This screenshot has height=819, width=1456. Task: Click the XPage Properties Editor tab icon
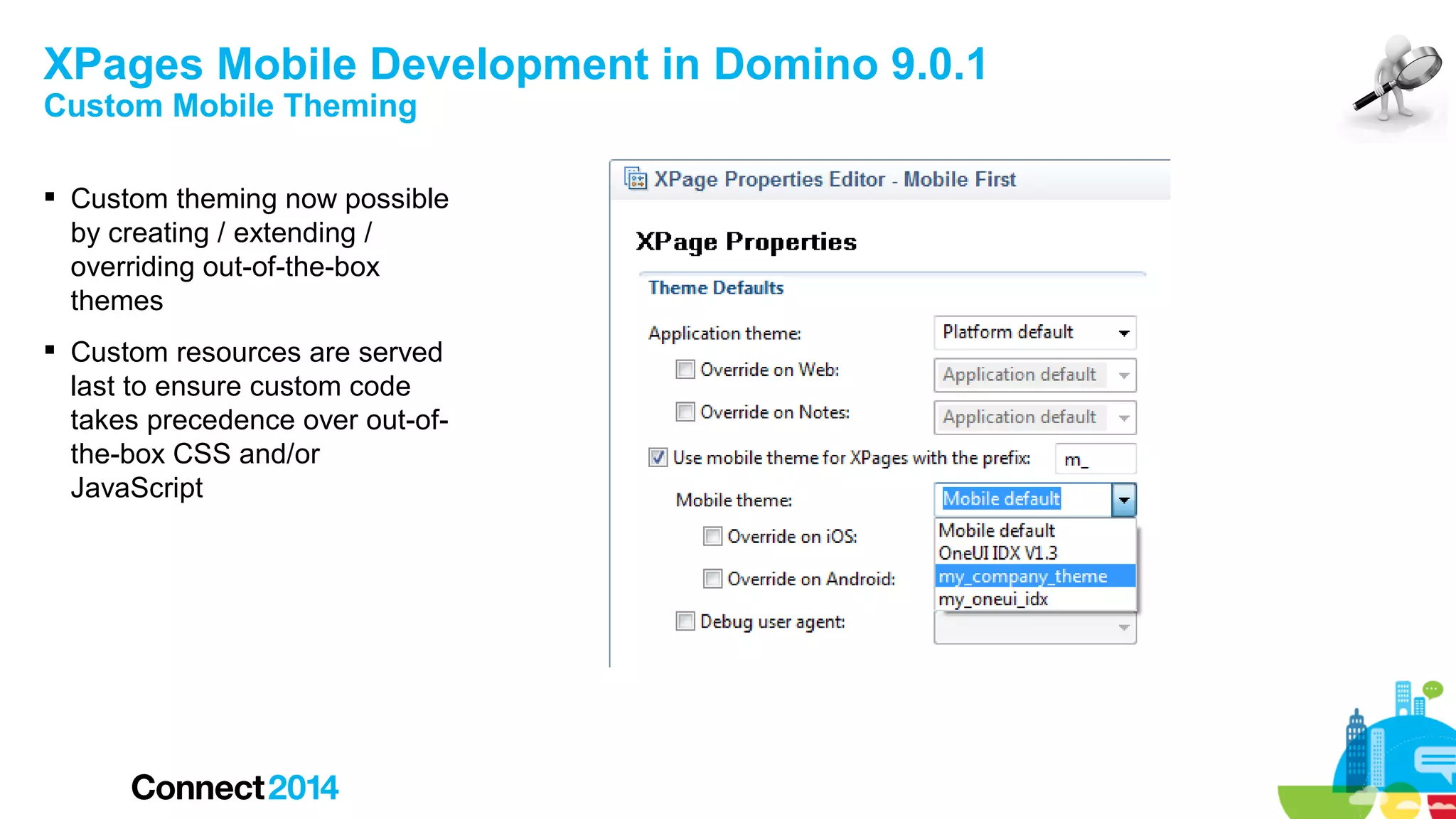pyautogui.click(x=636, y=178)
